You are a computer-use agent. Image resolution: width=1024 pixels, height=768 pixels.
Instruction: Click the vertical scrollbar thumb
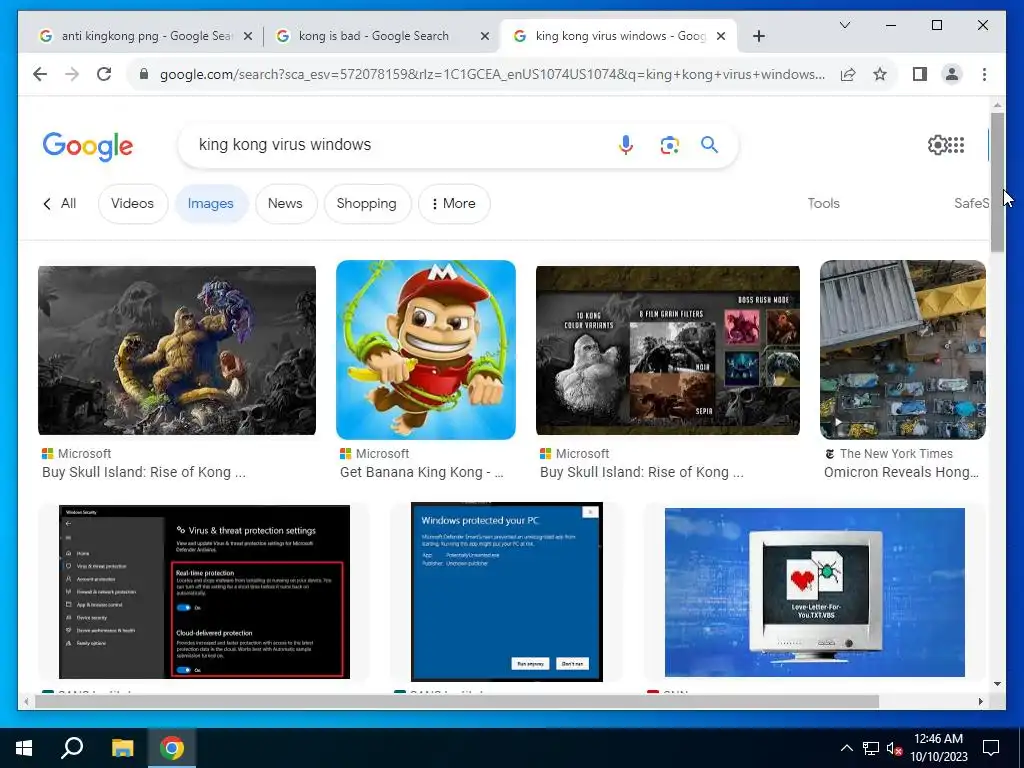[997, 183]
